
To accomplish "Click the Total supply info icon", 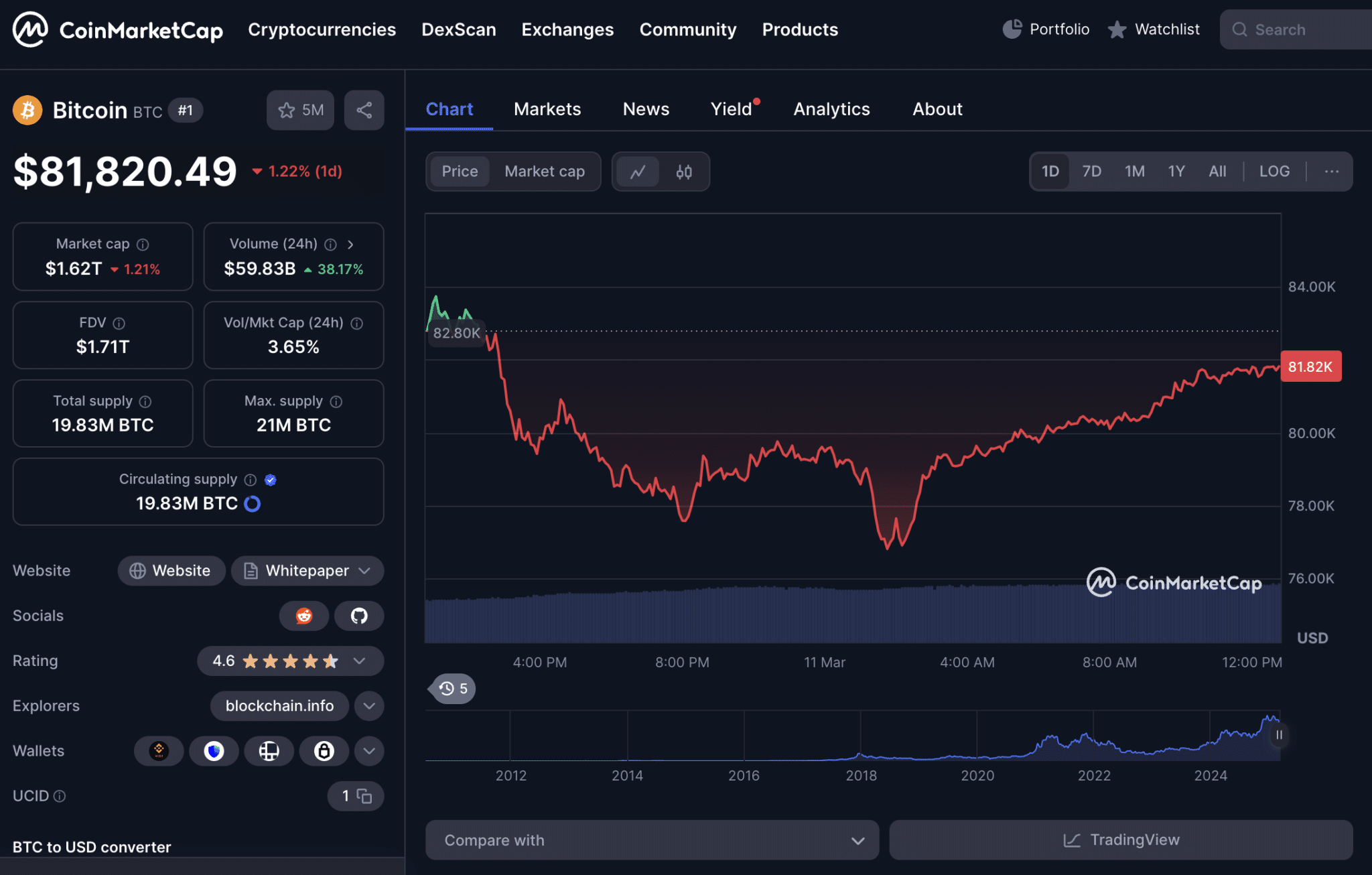I will (145, 402).
